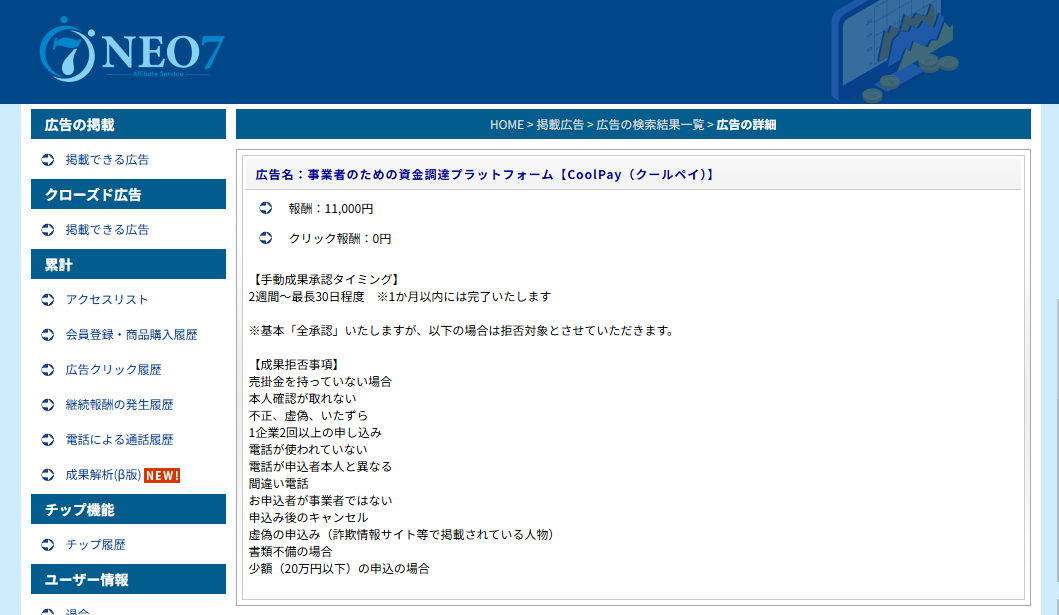Screen dimensions: 1059x615
Task: Click arrow icon next to チップ履歴
Action: pos(48,545)
